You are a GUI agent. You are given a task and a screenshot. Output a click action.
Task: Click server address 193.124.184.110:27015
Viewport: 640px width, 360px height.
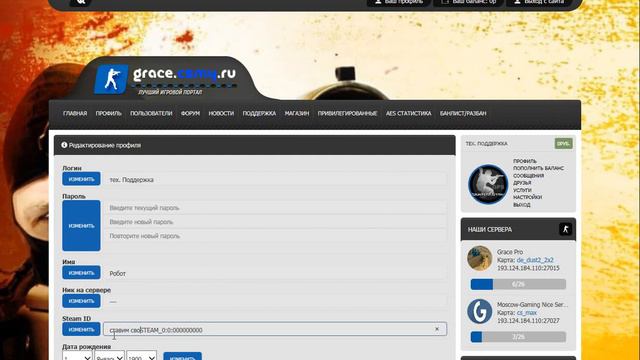click(528, 268)
